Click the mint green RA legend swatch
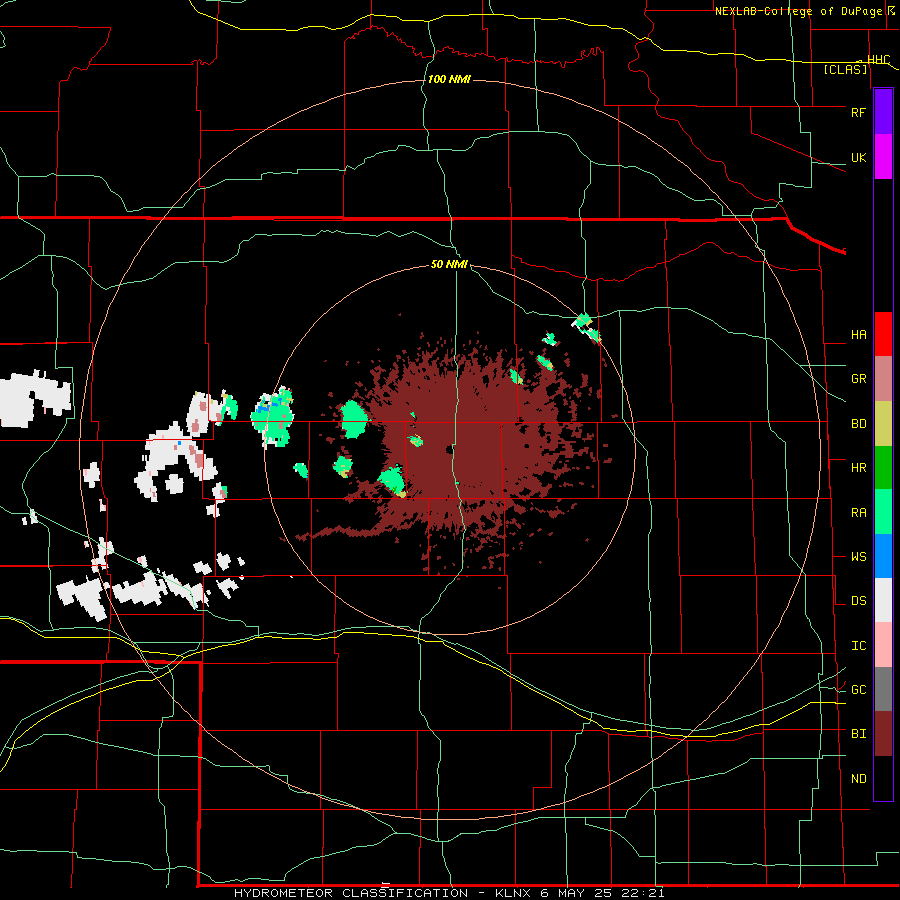Image resolution: width=900 pixels, height=900 pixels. point(883,512)
